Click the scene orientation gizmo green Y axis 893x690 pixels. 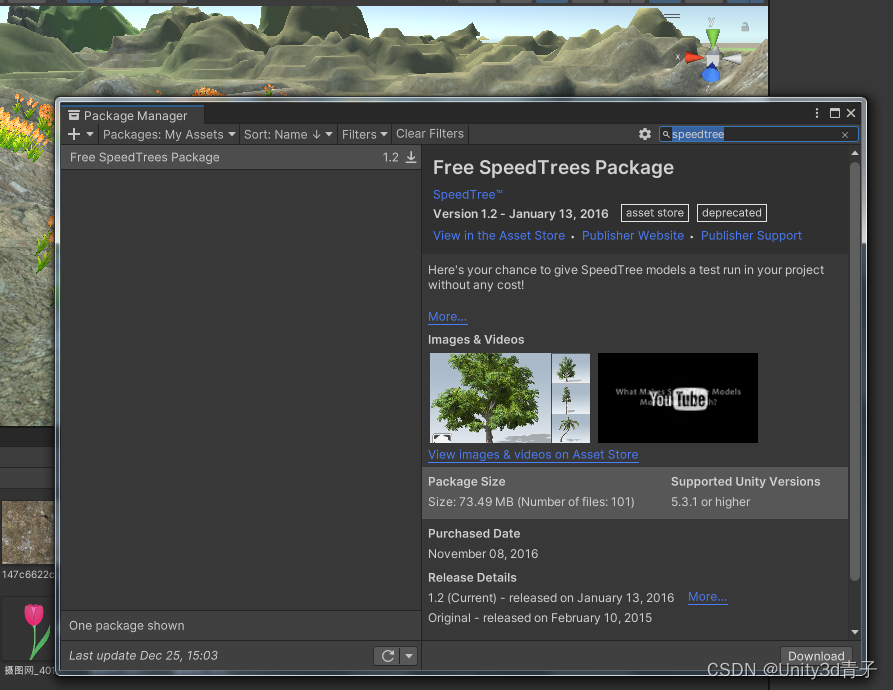[712, 37]
